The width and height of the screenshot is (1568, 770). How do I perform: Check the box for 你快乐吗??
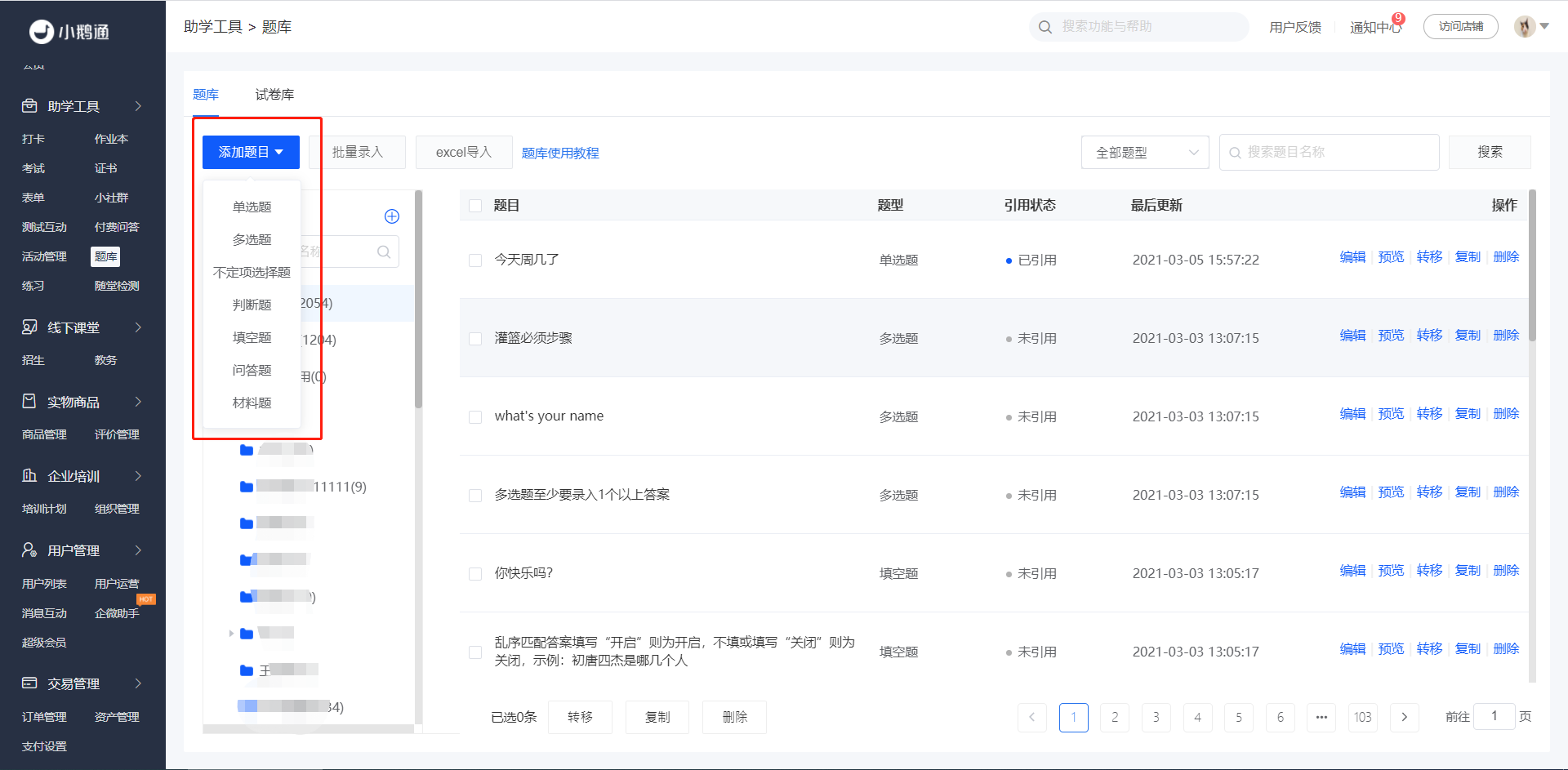pyautogui.click(x=475, y=574)
